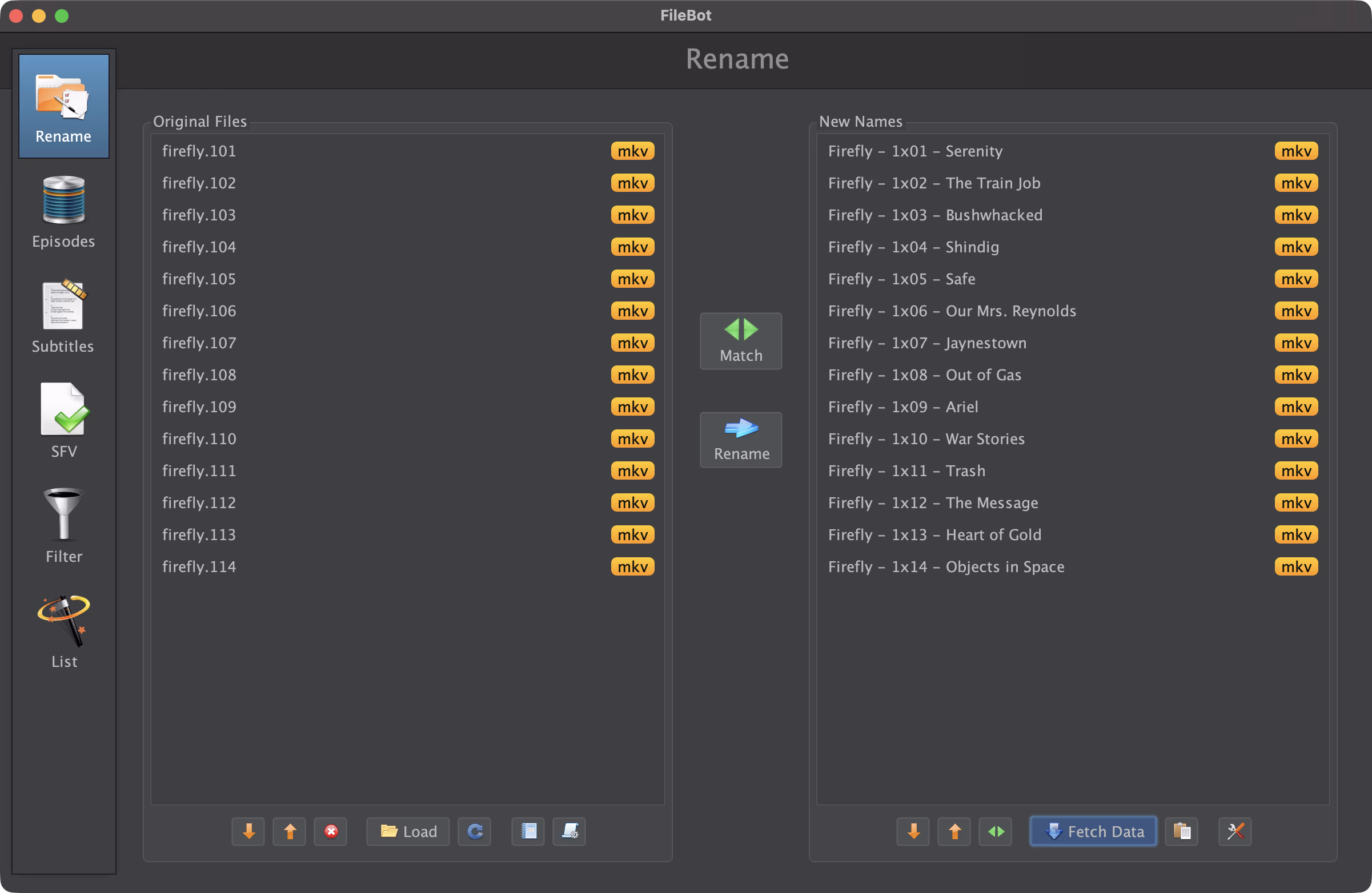
Task: Move item up in New Names list
Action: tap(954, 831)
